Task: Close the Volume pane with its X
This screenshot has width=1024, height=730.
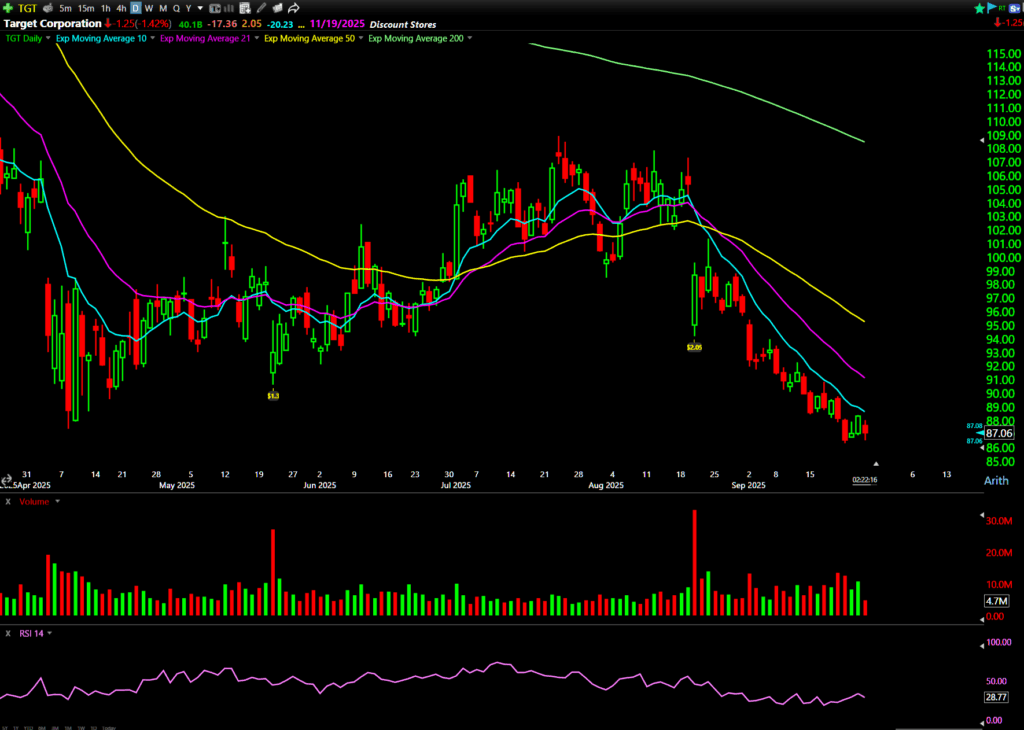Action: (x=8, y=501)
